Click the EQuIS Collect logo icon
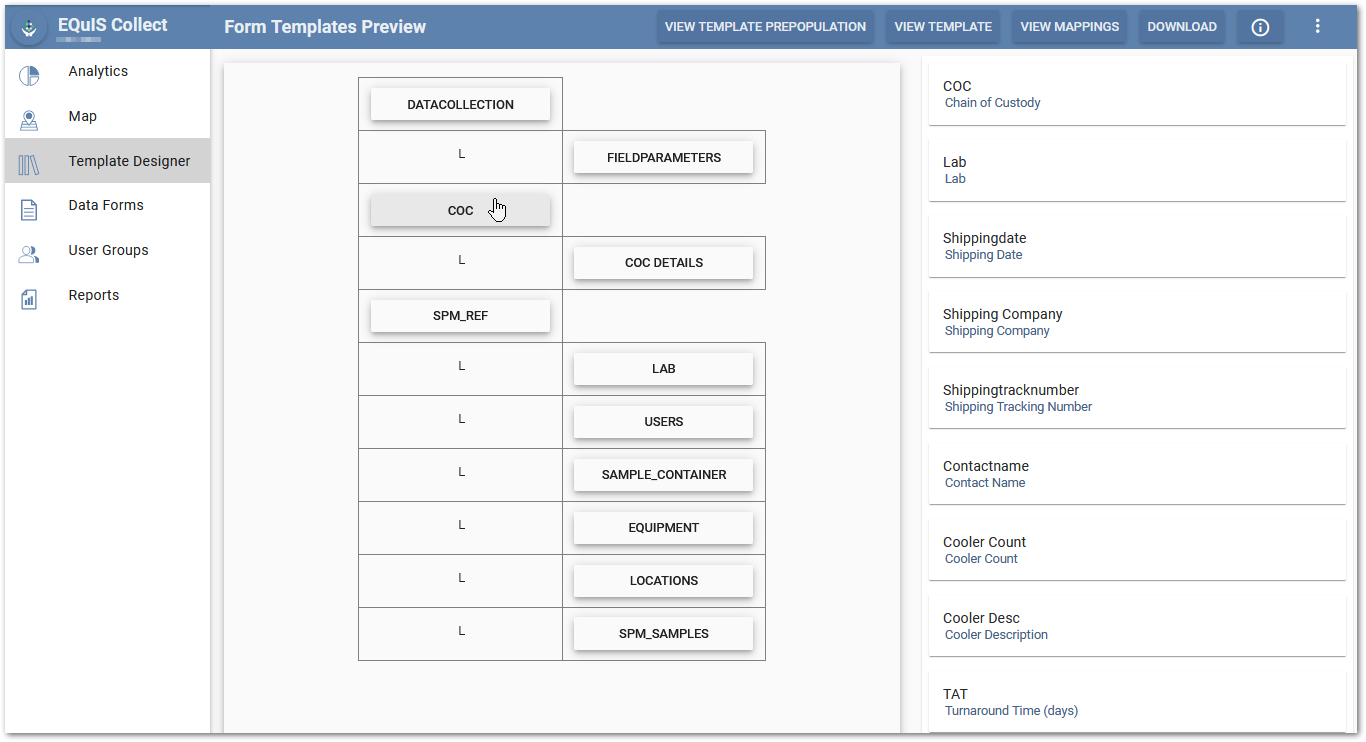Image resolution: width=1366 pixels, height=742 pixels. click(30, 29)
